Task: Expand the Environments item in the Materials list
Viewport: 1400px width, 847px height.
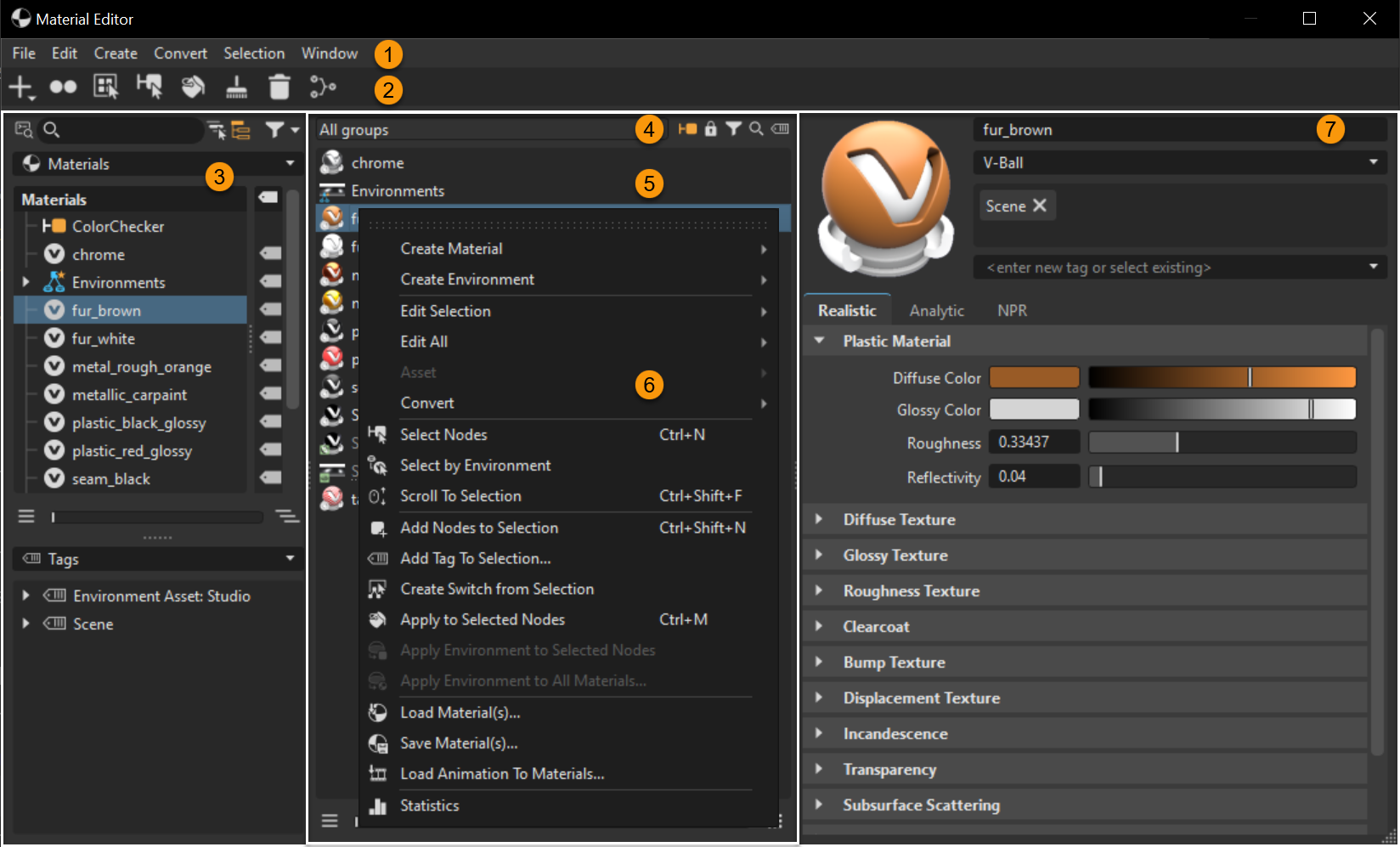Action: tap(25, 281)
